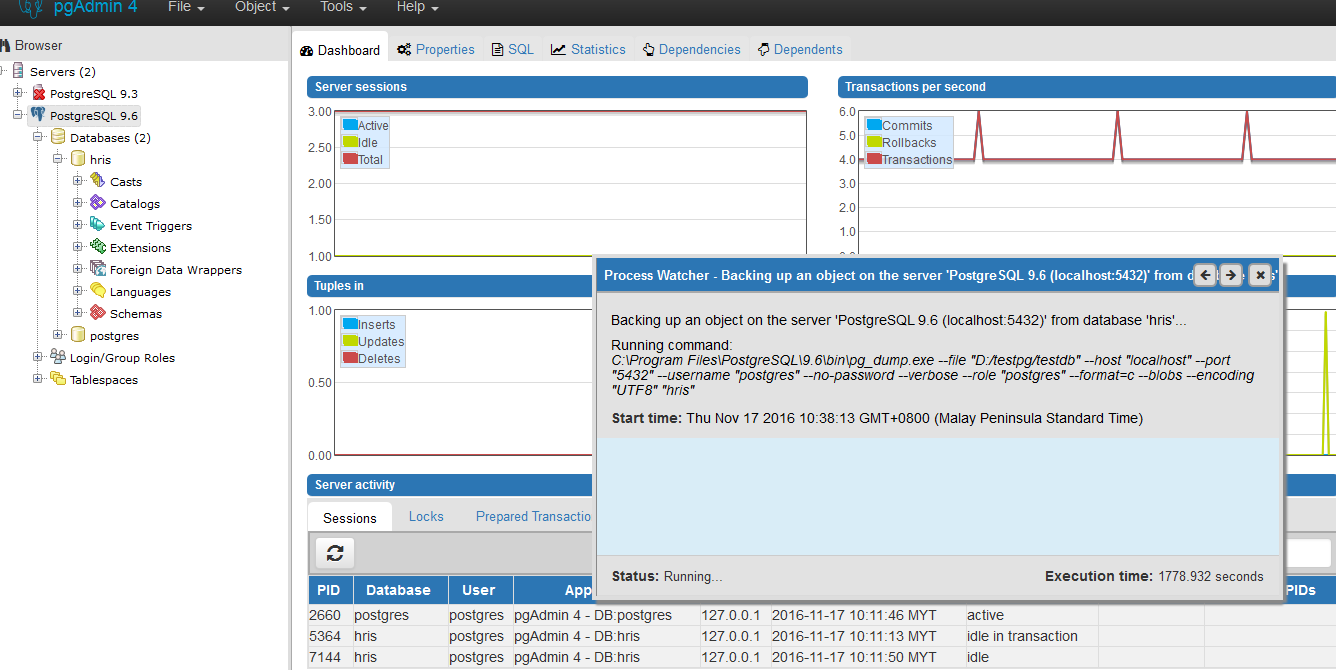Collapse the hris database node
The height and width of the screenshot is (670, 1336).
pyautogui.click(x=57, y=159)
